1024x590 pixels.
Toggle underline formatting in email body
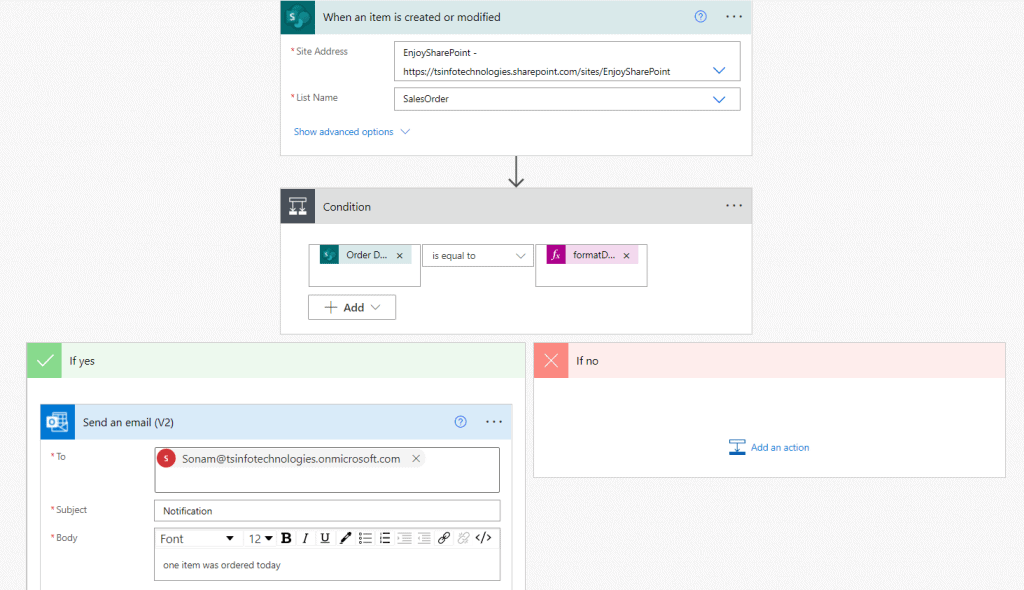coord(325,538)
